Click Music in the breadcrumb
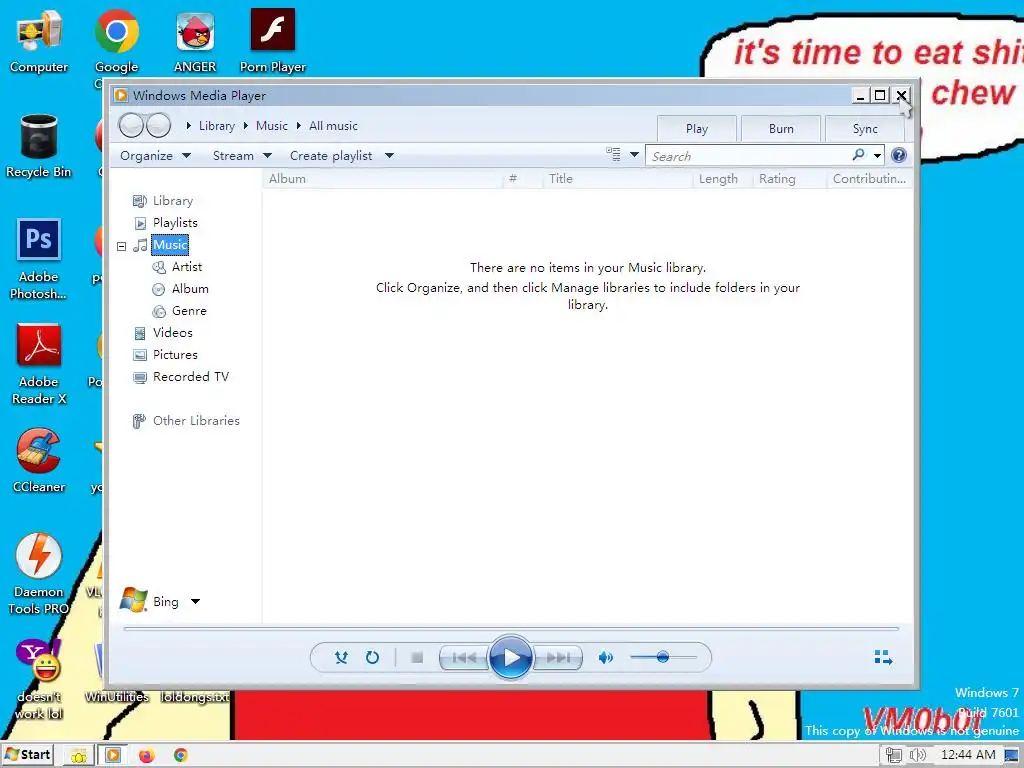This screenshot has height=768, width=1024. point(272,126)
